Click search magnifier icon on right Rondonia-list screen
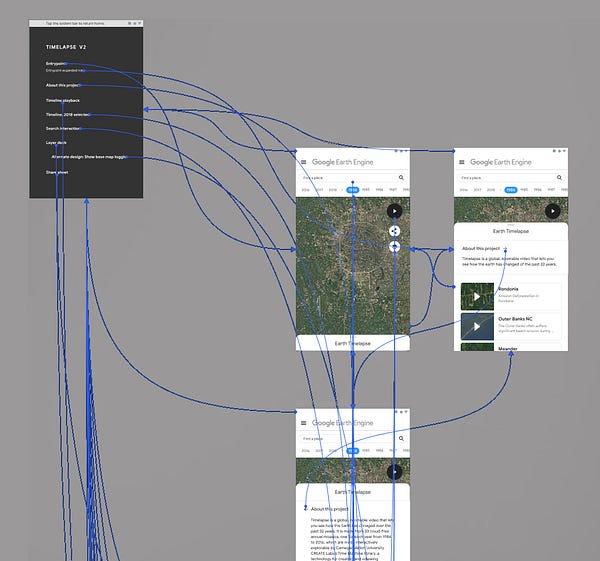600x561 pixels. pyautogui.click(x=559, y=178)
